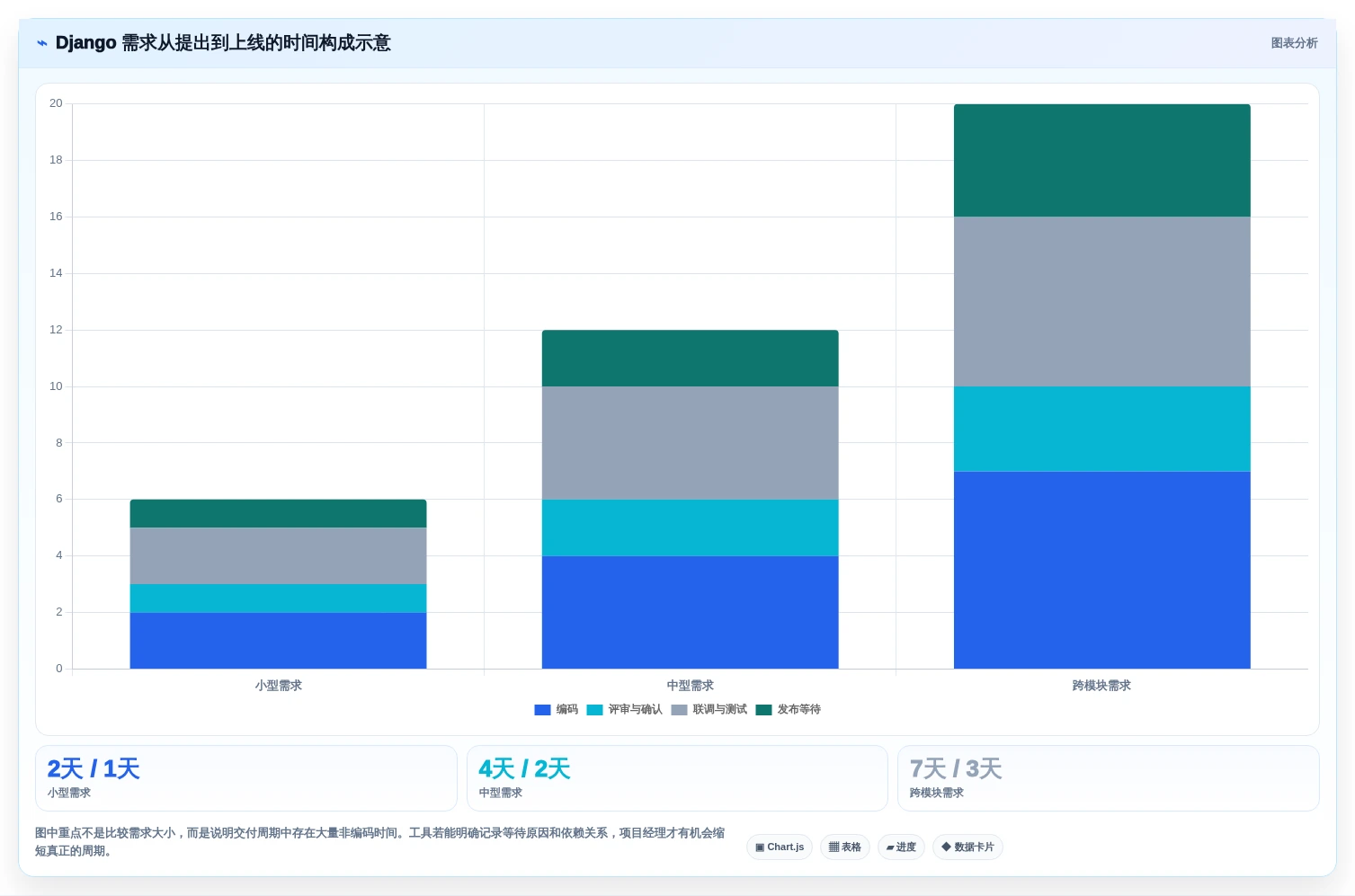This screenshot has height=896, width=1355.
Task: Click the 图表分析 label in the header
Action: pyautogui.click(x=1294, y=43)
